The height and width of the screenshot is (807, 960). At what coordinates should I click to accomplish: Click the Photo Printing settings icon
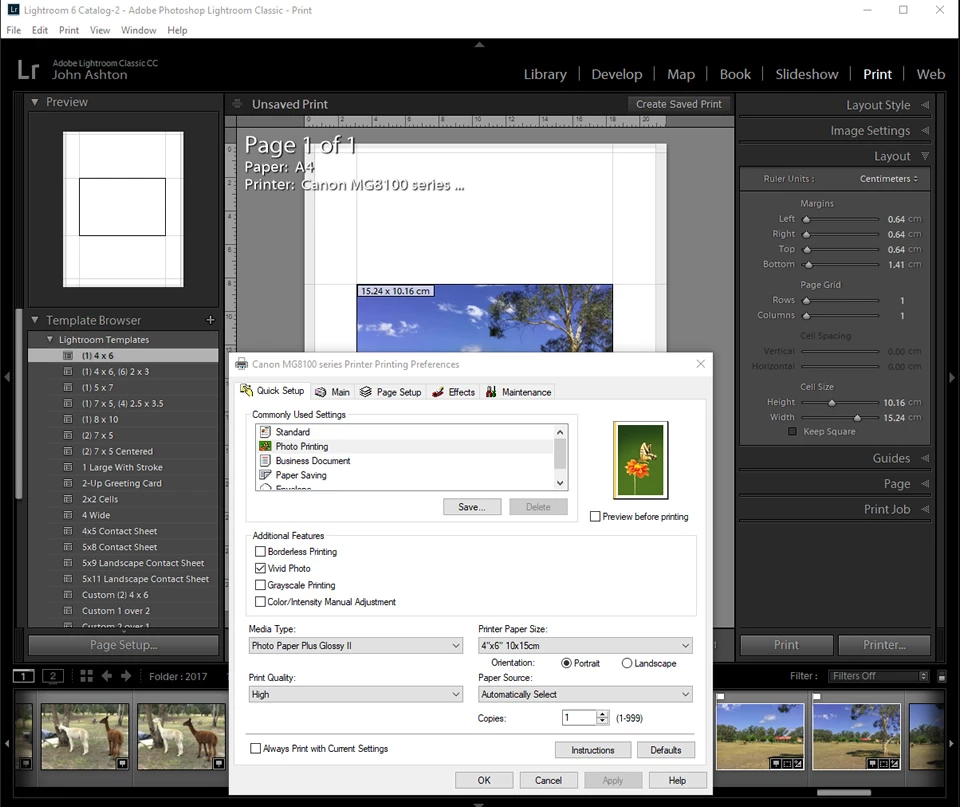coord(265,446)
